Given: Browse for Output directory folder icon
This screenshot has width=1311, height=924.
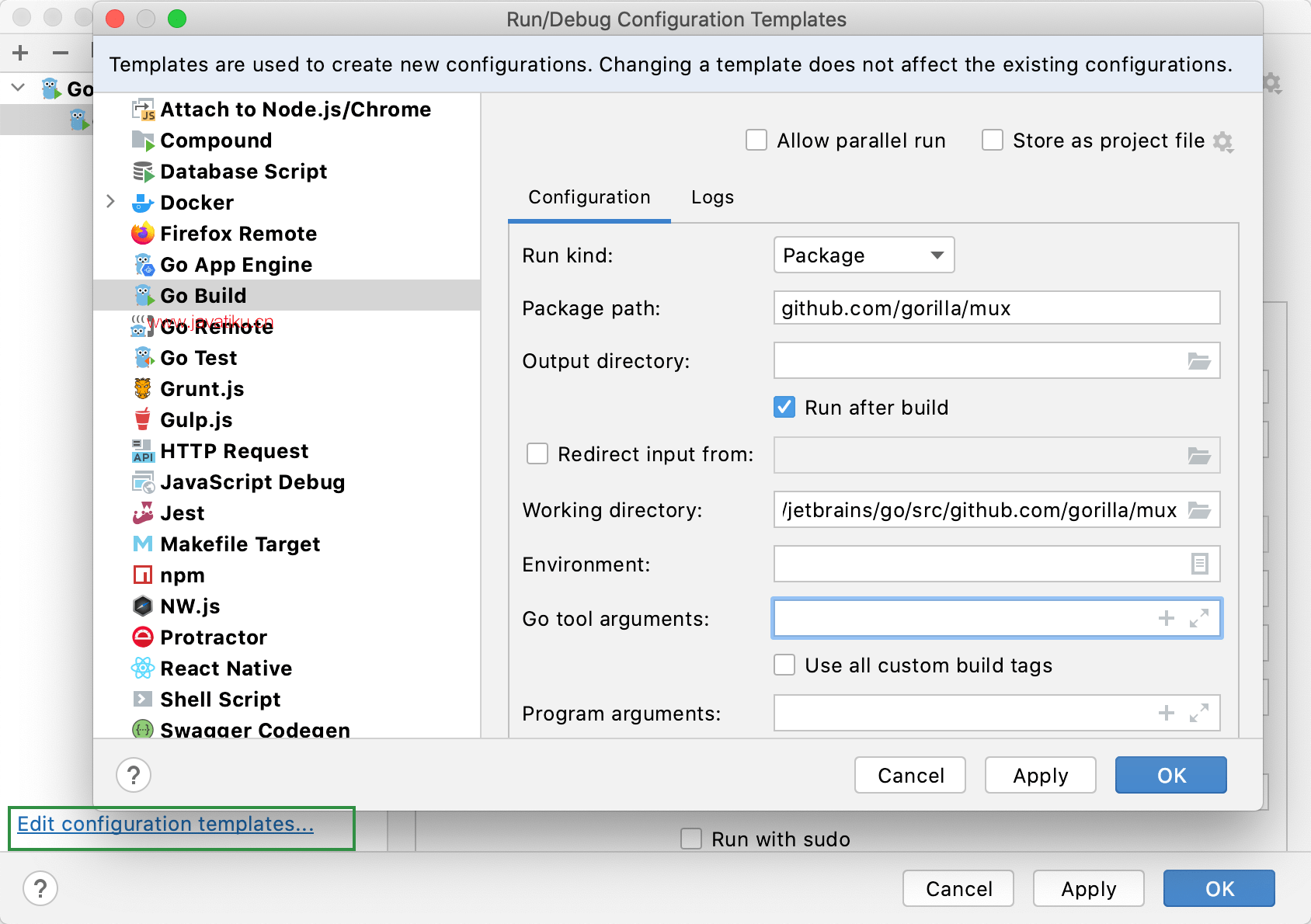Looking at the screenshot, I should click(x=1199, y=361).
